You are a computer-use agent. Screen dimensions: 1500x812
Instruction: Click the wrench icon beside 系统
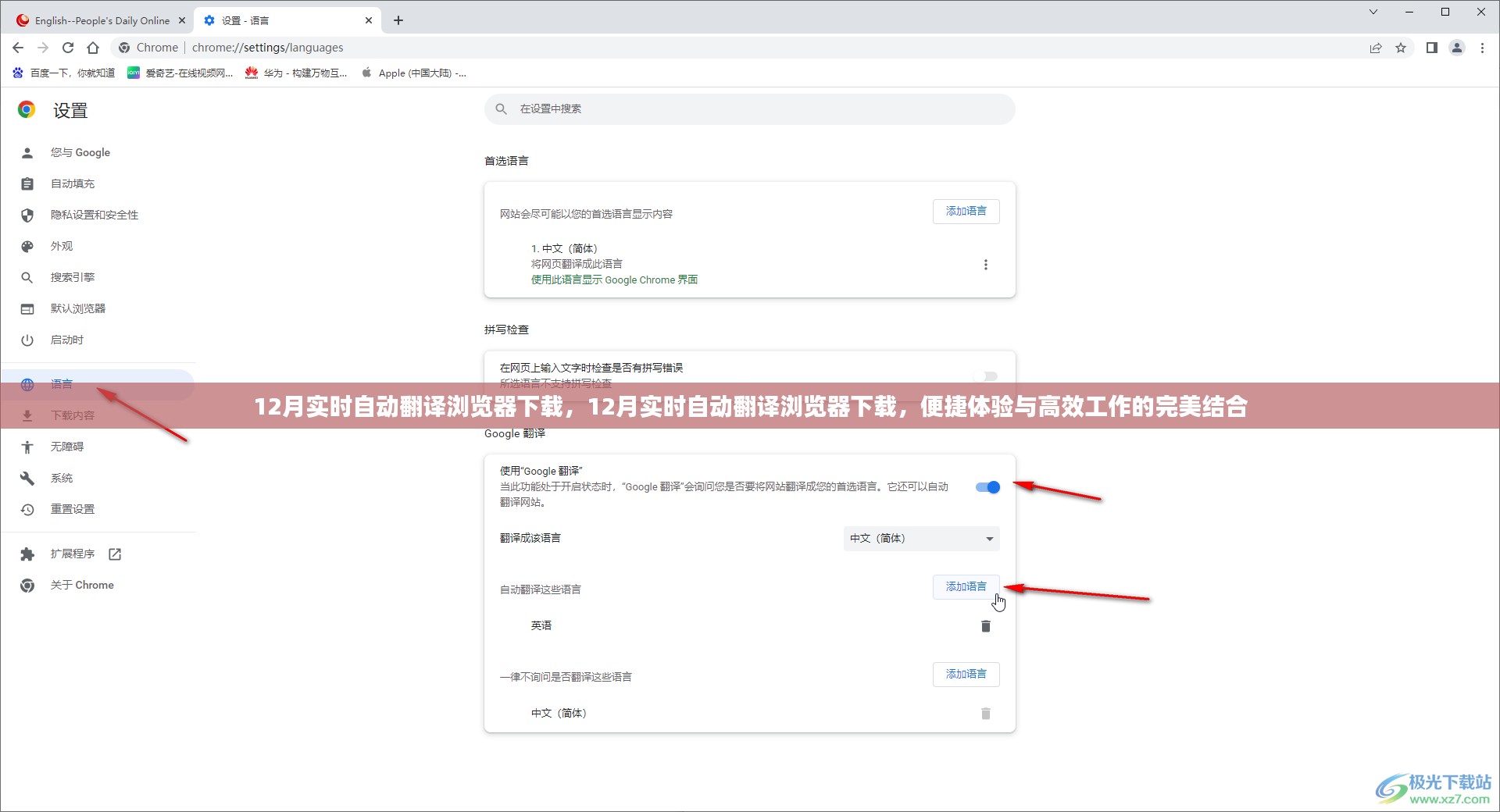point(27,478)
